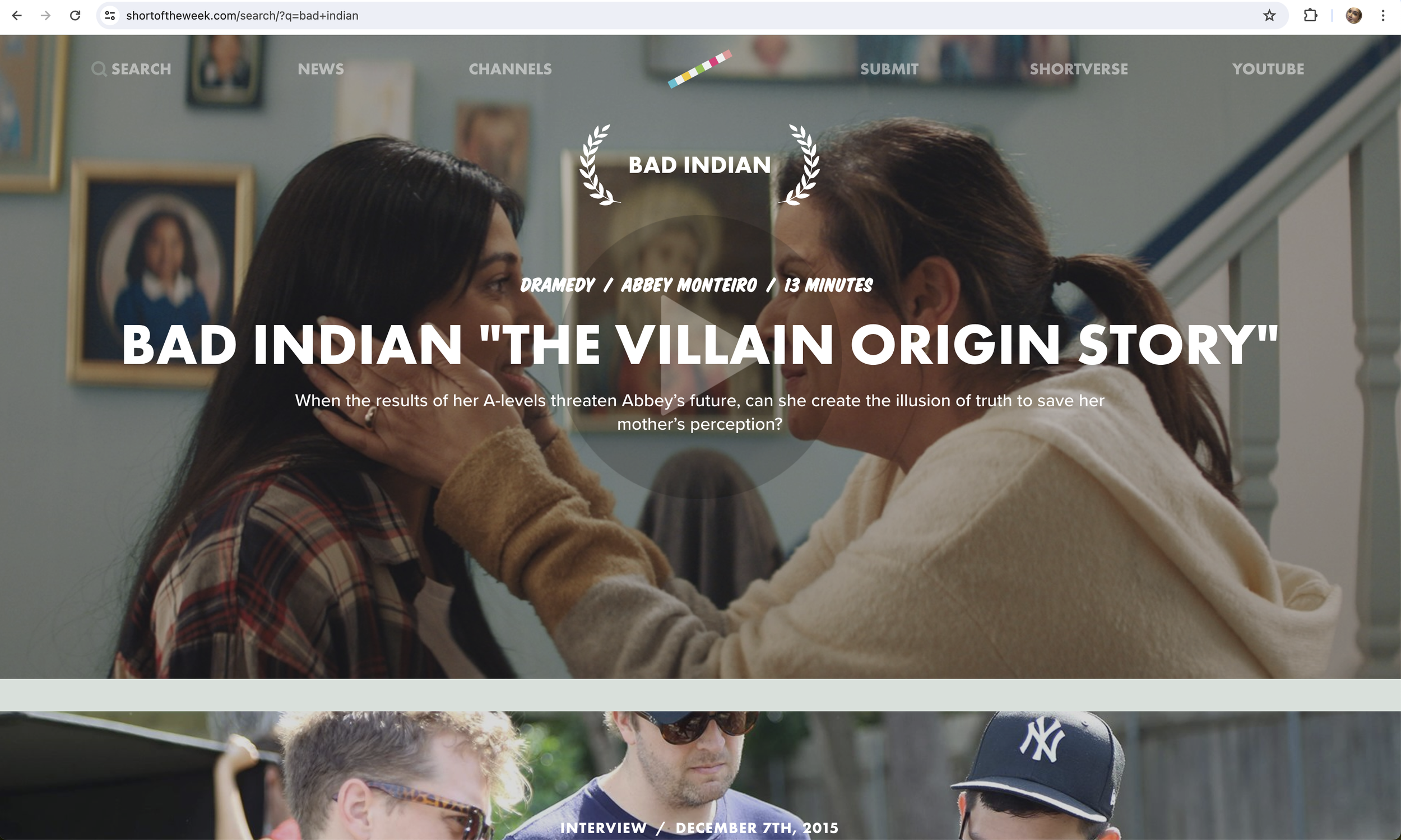Screen dimensions: 1401x840
Task: Click the address bar URL field
Action: coord(690,15)
